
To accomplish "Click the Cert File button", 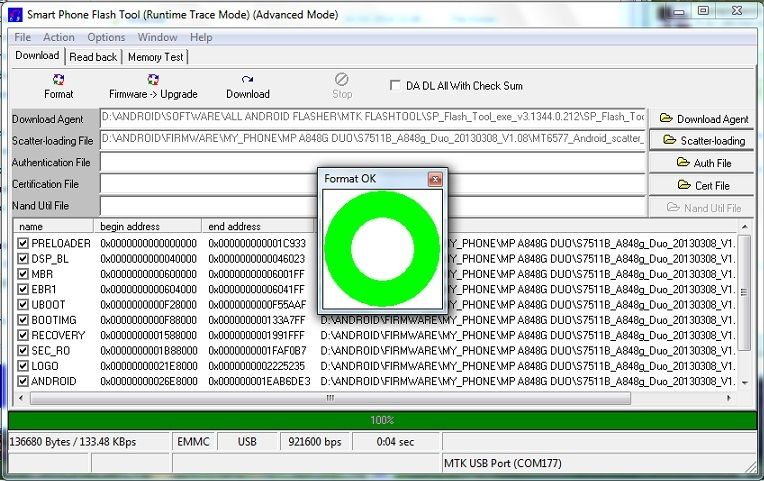I will (x=702, y=185).
